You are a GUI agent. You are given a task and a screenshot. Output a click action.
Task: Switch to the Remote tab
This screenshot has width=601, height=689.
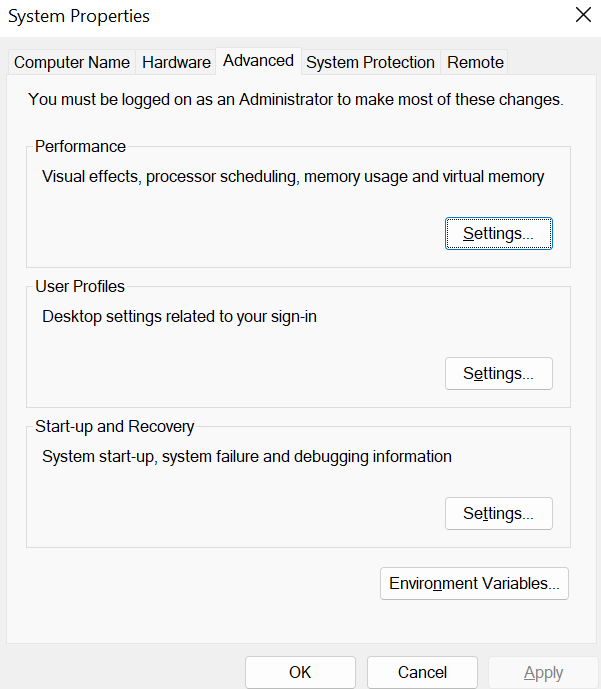coord(475,62)
